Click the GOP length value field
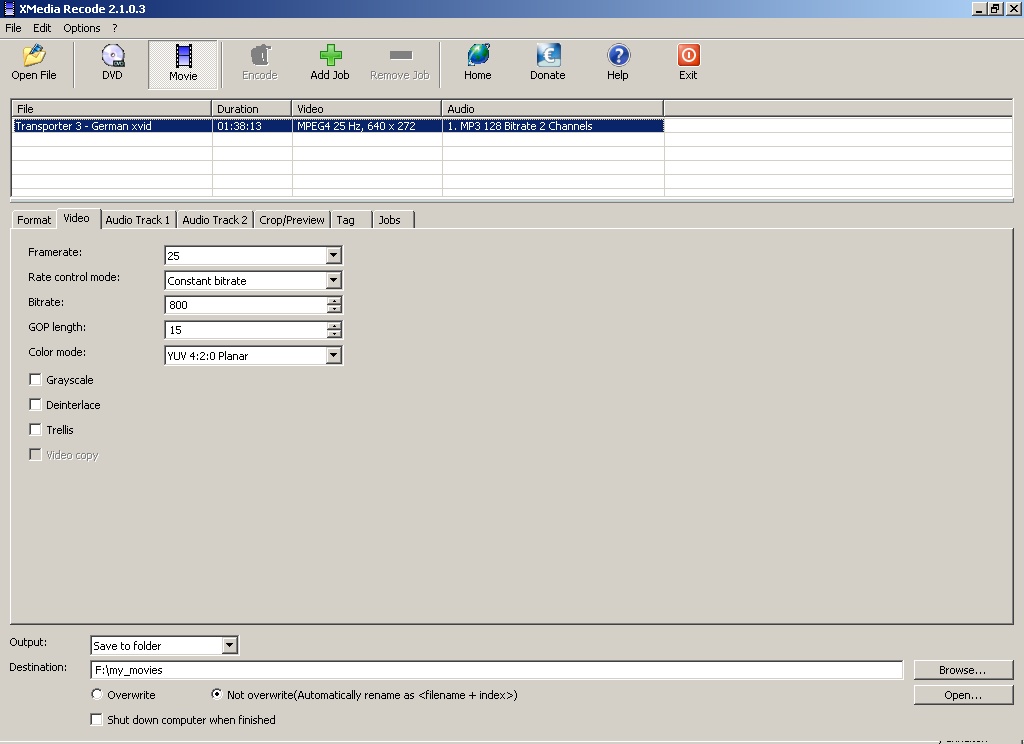 (x=246, y=329)
